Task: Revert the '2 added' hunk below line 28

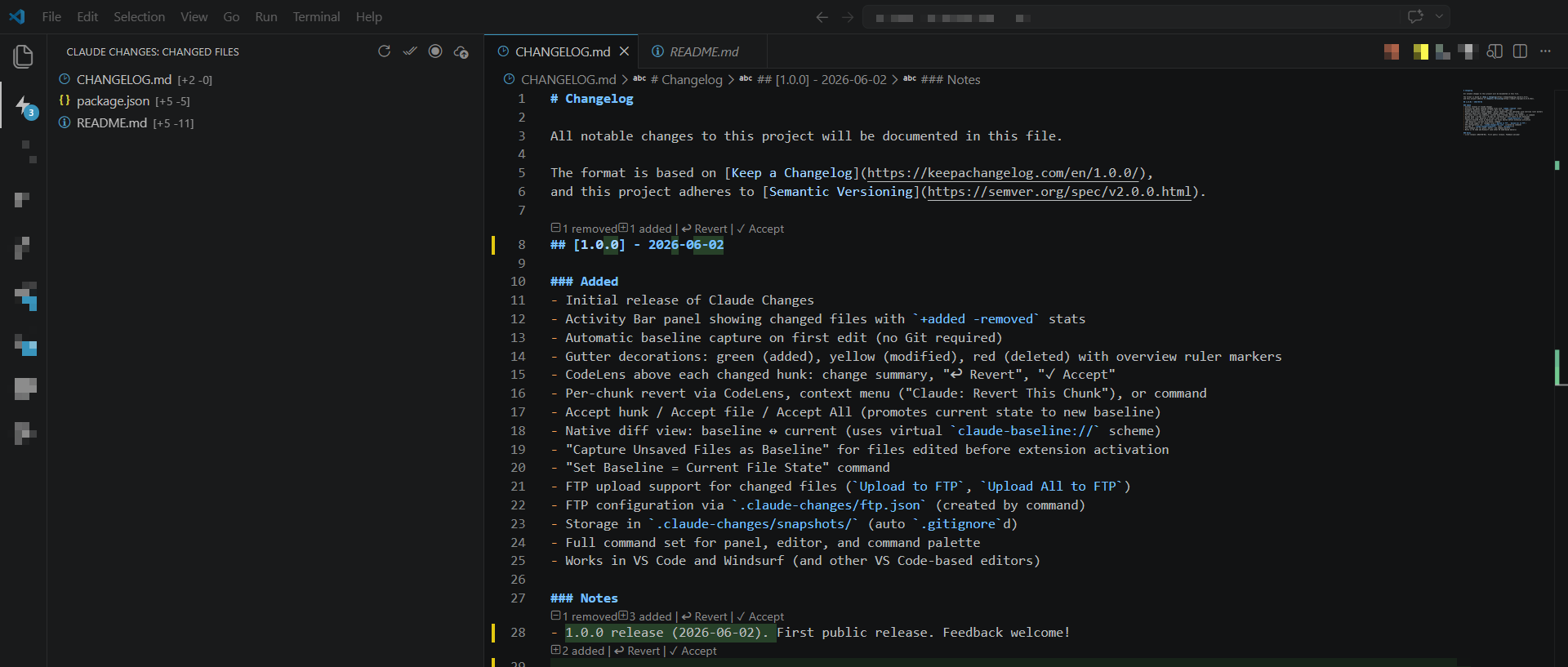Action: tap(637, 651)
